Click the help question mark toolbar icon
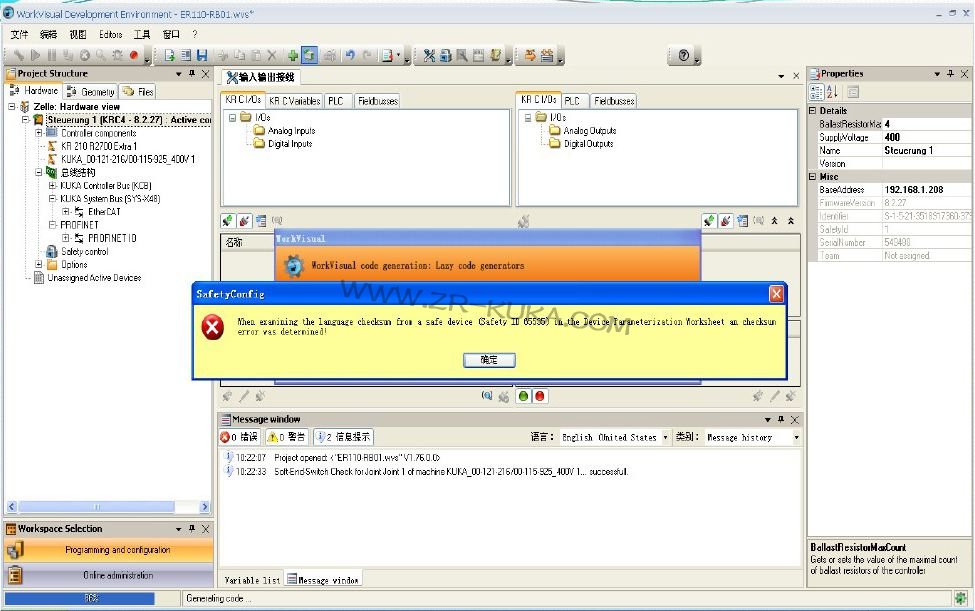This screenshot has width=975, height=611. [x=684, y=56]
